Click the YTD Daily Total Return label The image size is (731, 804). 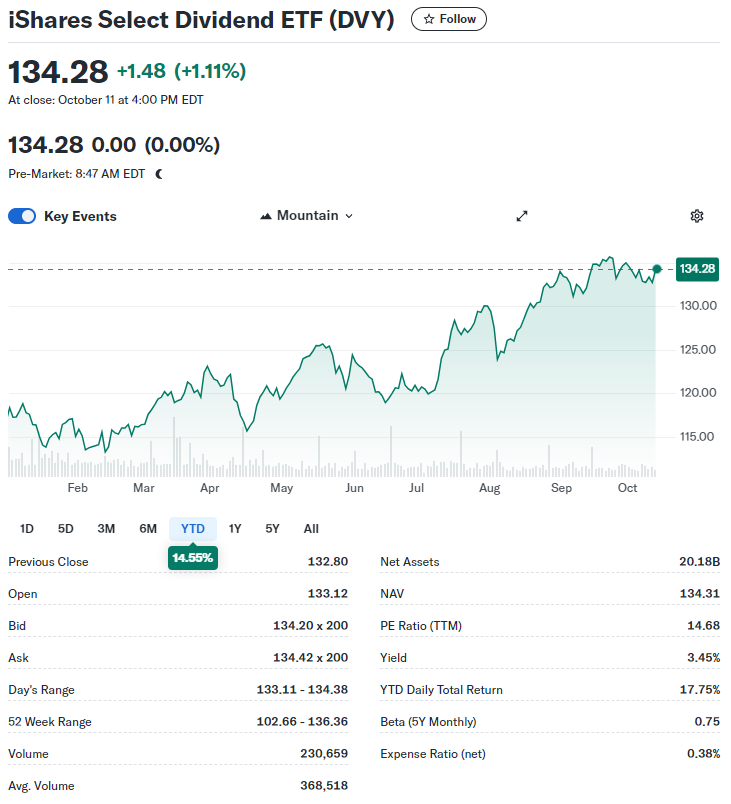tap(441, 690)
